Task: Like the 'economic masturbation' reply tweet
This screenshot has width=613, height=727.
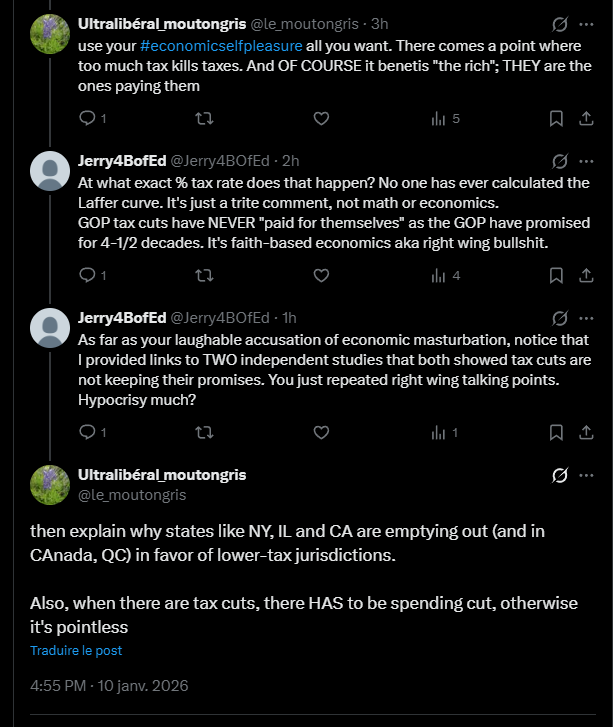Action: coord(321,432)
